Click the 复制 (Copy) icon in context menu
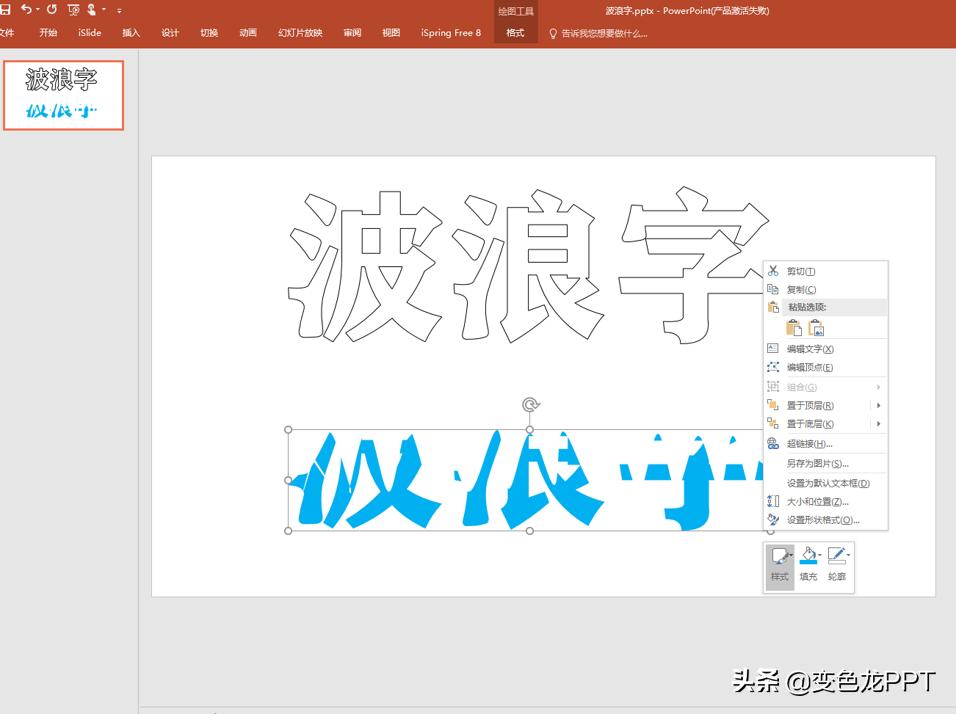 [x=774, y=288]
